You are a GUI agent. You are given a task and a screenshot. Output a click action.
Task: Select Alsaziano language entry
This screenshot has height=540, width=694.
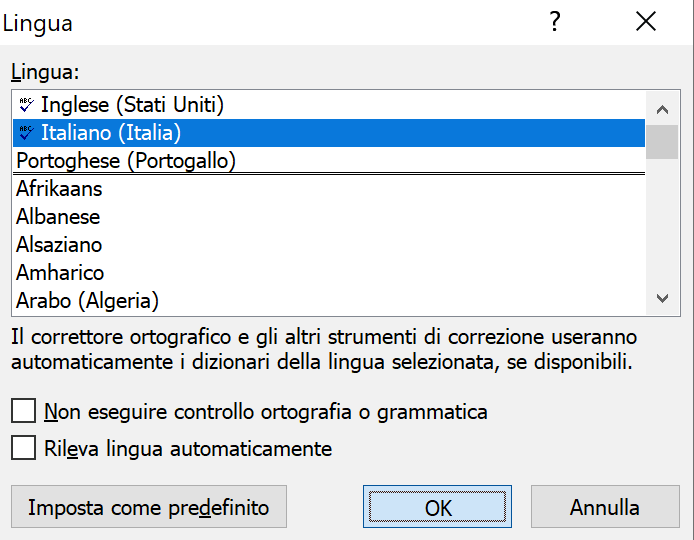click(329, 245)
